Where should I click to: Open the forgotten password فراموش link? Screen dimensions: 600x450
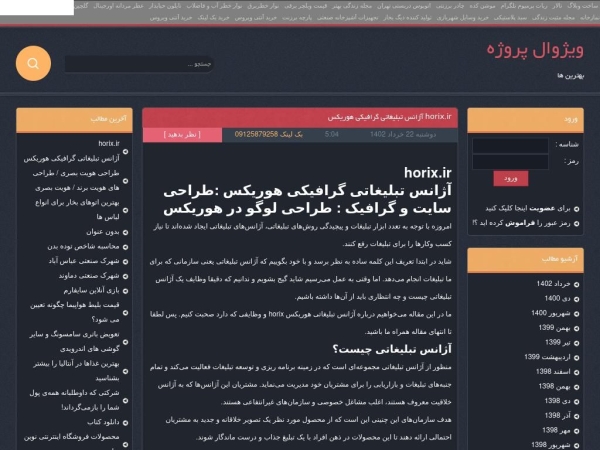pyautogui.click(x=522, y=223)
